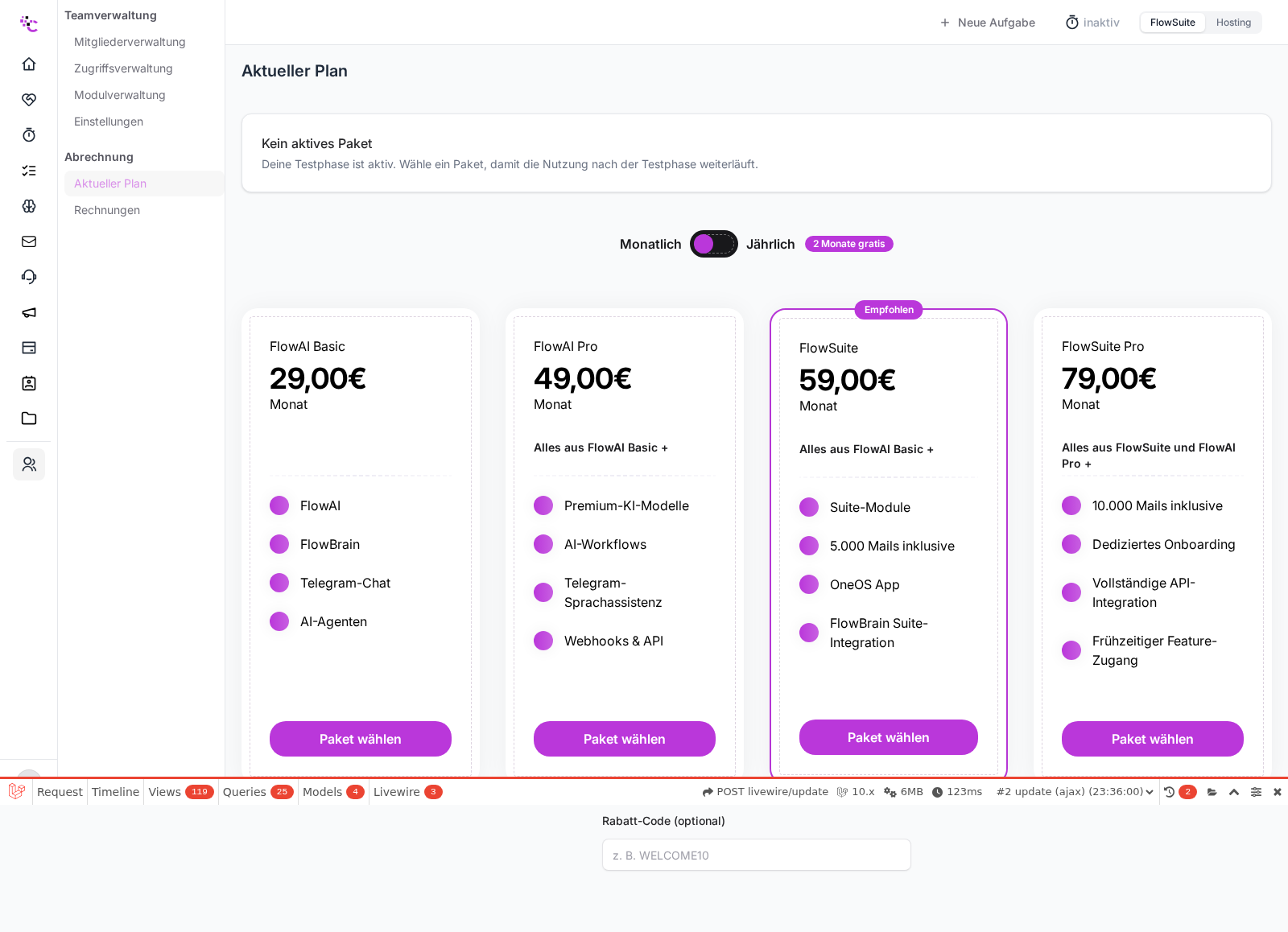Click the inaktiv timer status
This screenshot has width=1288, height=932.
click(1092, 23)
